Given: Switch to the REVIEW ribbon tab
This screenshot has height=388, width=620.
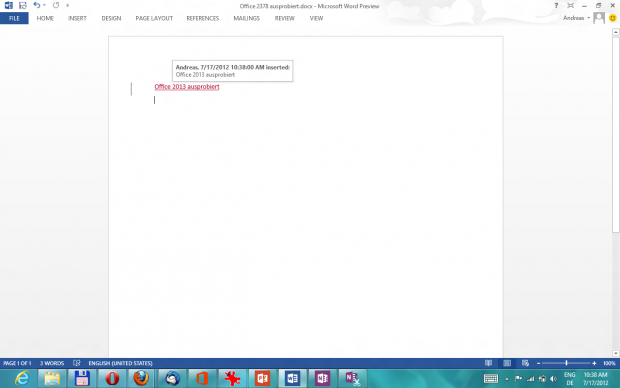Looking at the screenshot, I should tap(284, 18).
